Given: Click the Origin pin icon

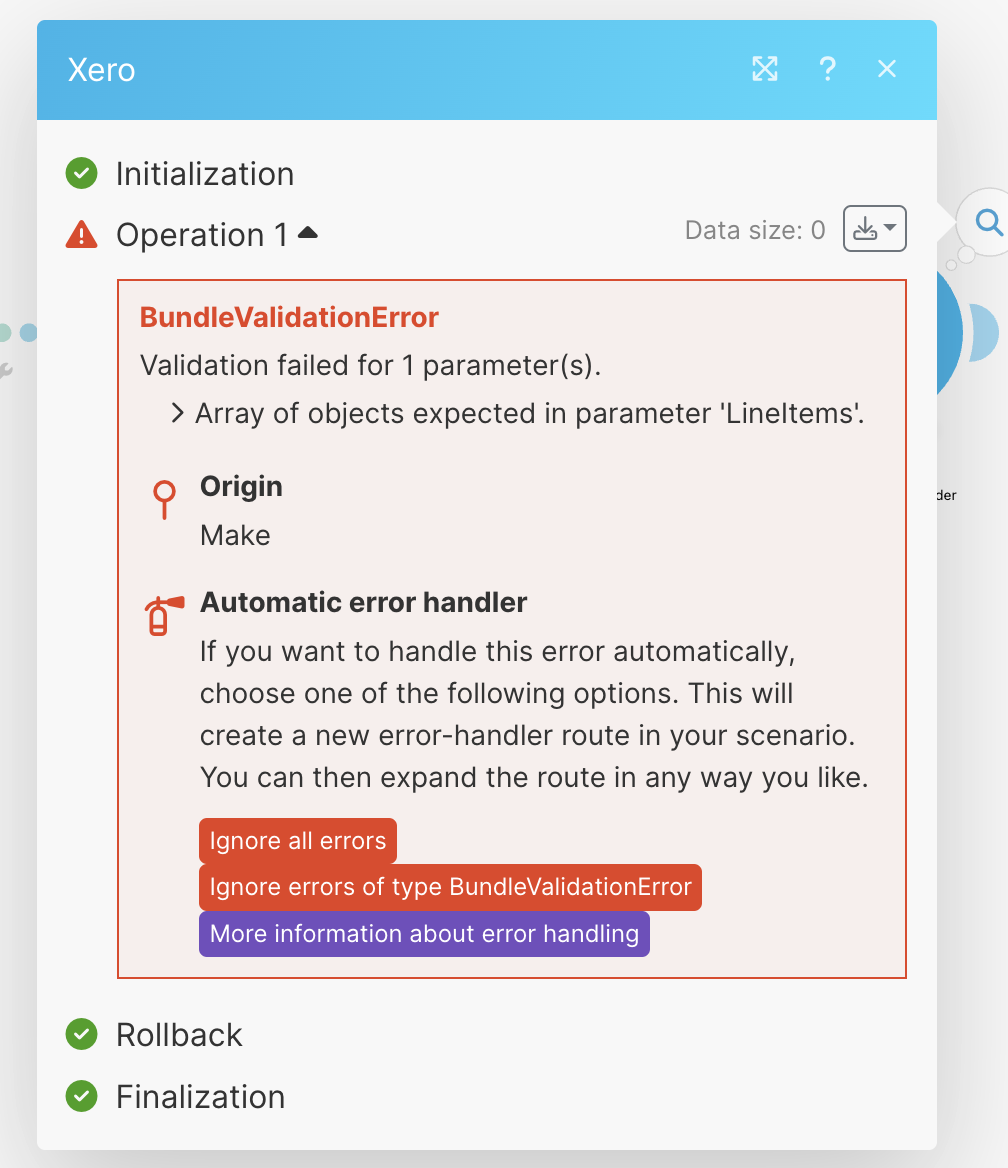Looking at the screenshot, I should 164,499.
